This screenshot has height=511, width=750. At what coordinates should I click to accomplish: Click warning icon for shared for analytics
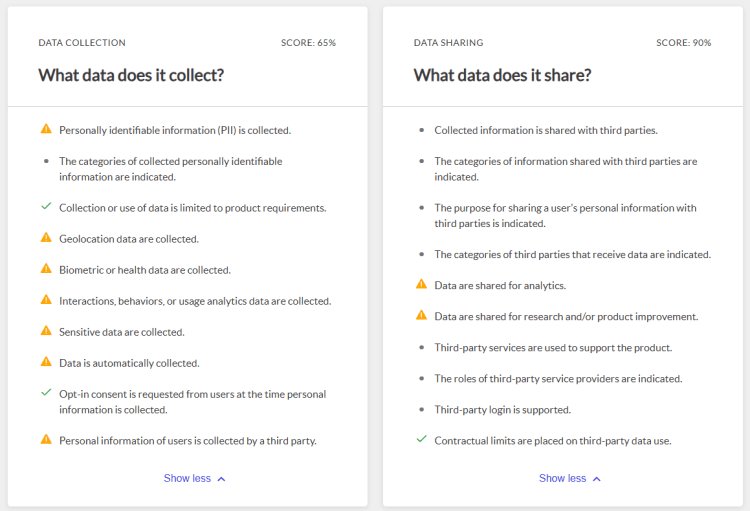tap(421, 285)
